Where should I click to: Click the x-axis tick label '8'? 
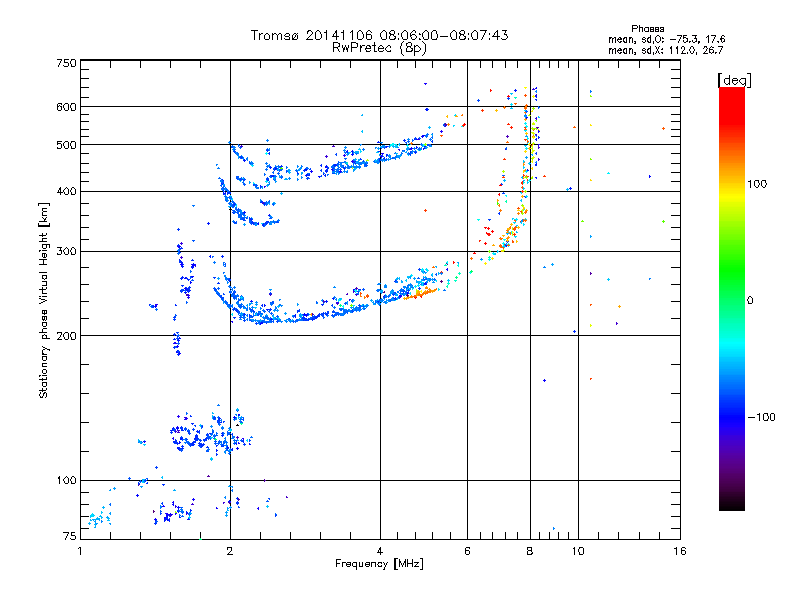point(530,551)
